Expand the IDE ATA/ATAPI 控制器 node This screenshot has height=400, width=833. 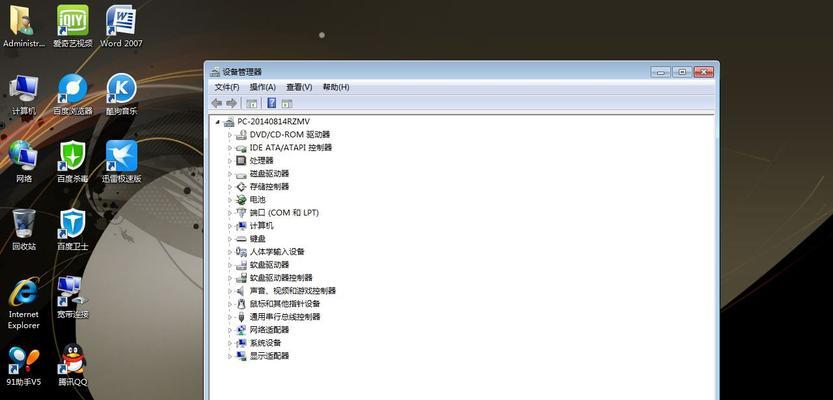point(230,148)
